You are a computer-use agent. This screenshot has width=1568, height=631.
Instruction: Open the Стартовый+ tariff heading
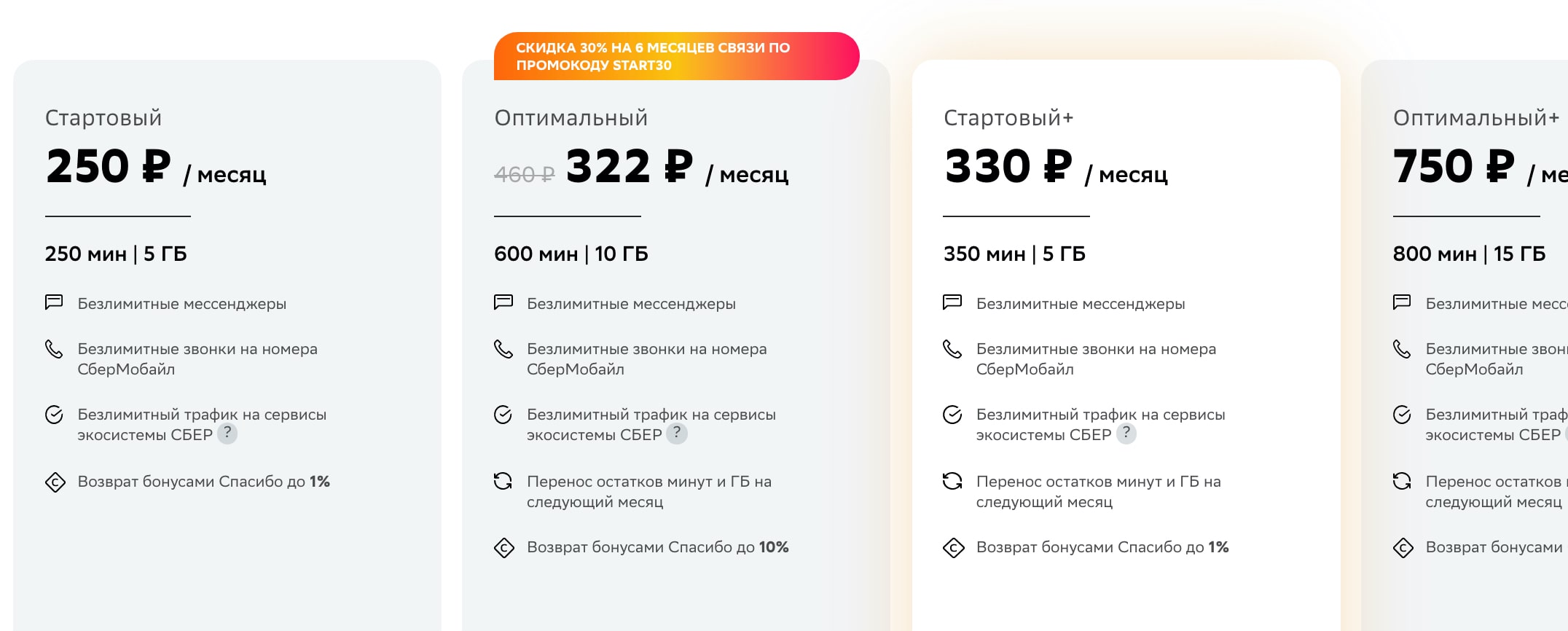pos(1008,118)
